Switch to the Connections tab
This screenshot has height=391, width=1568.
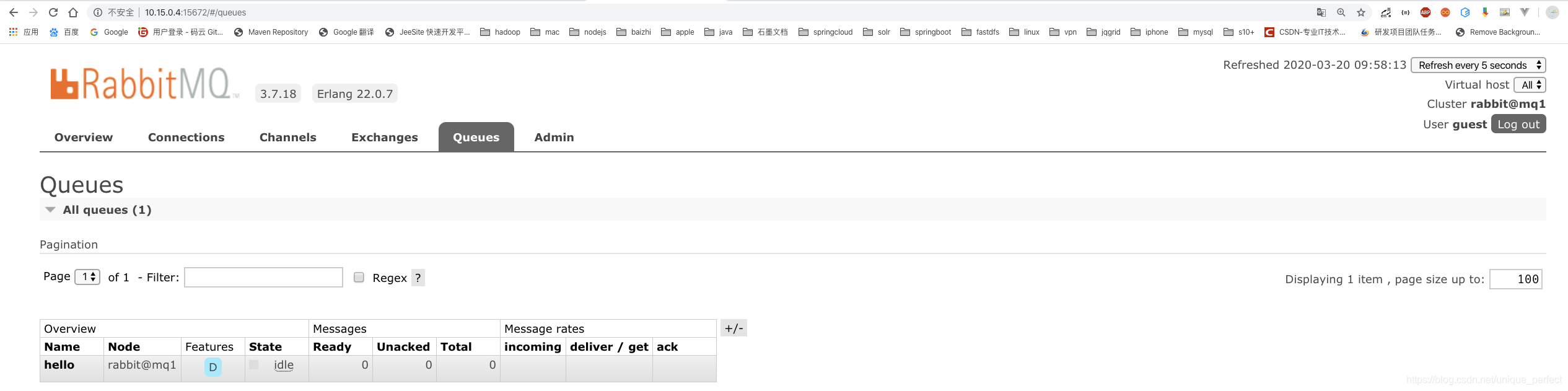point(186,137)
